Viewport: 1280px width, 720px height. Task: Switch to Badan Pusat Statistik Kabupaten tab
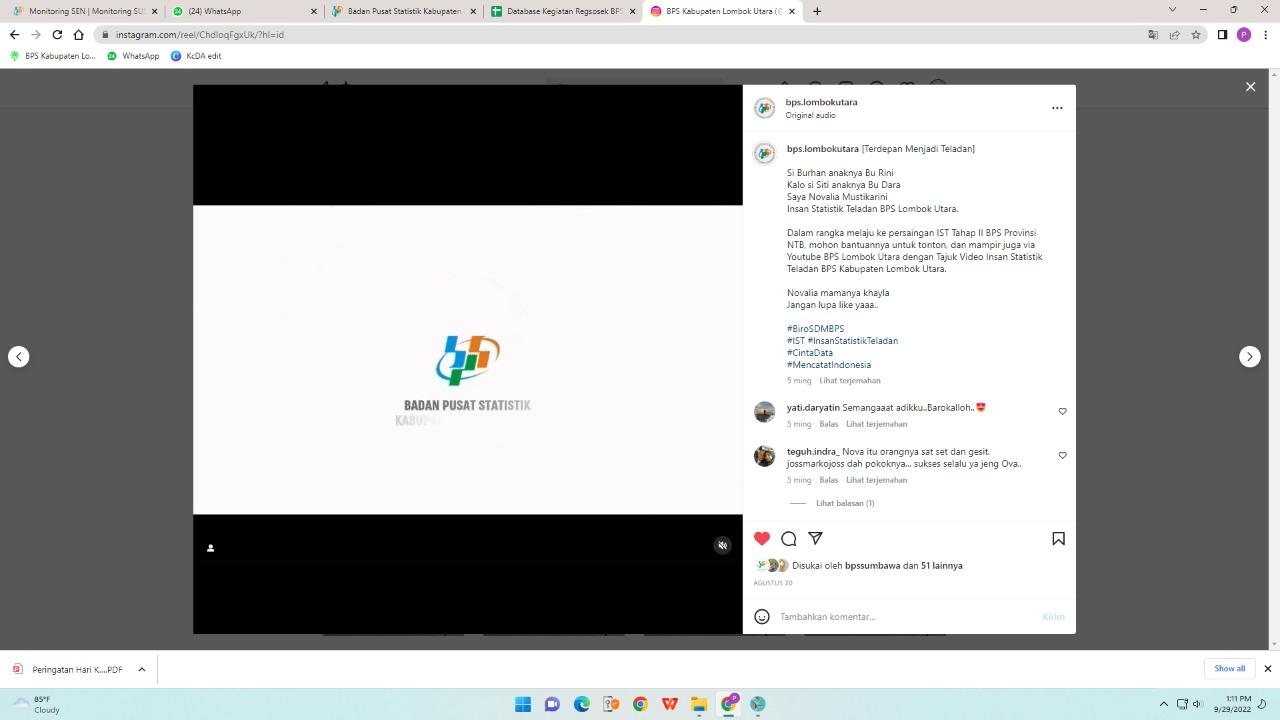click(402, 11)
